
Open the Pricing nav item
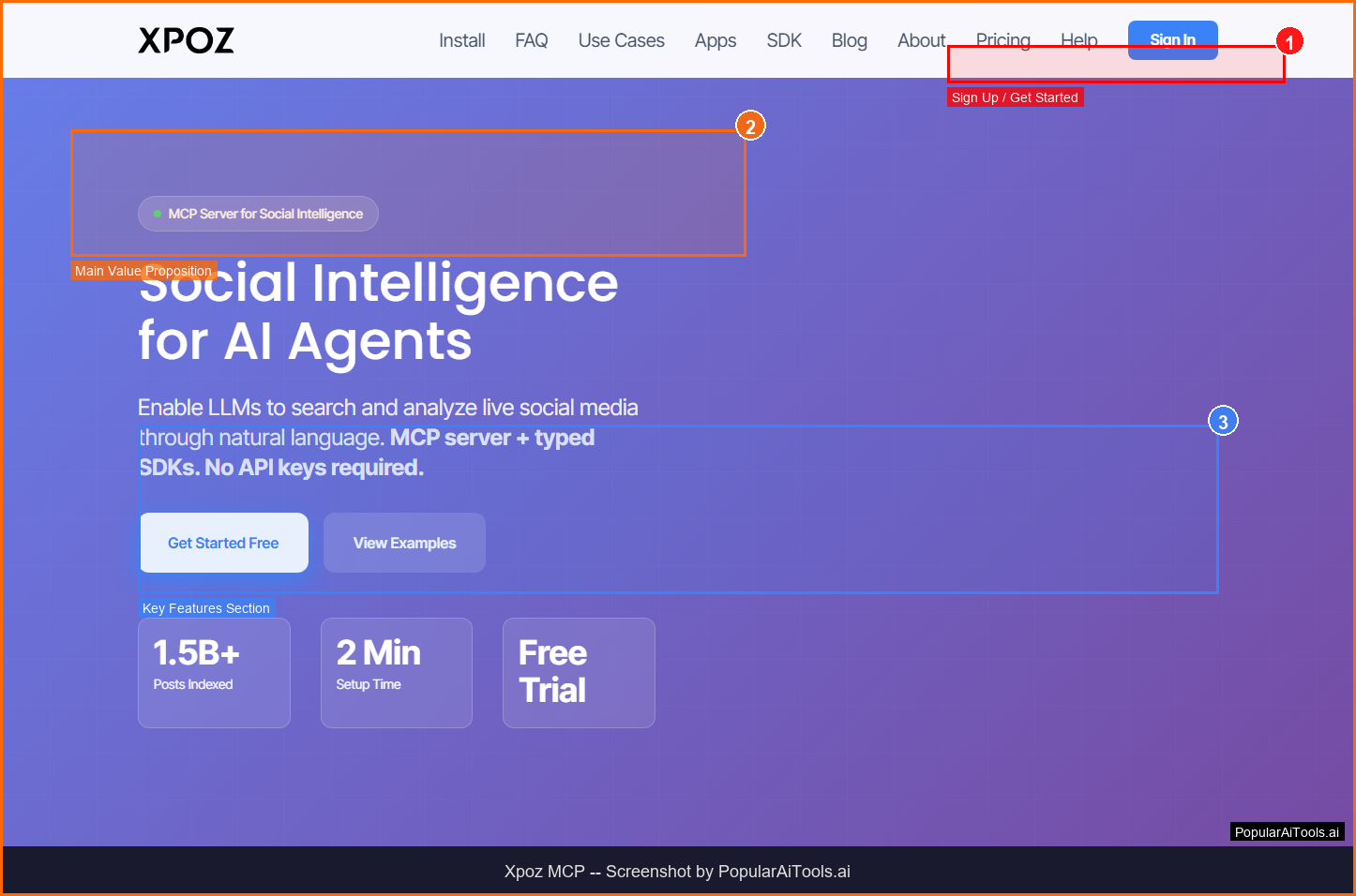pyautogui.click(x=1002, y=39)
